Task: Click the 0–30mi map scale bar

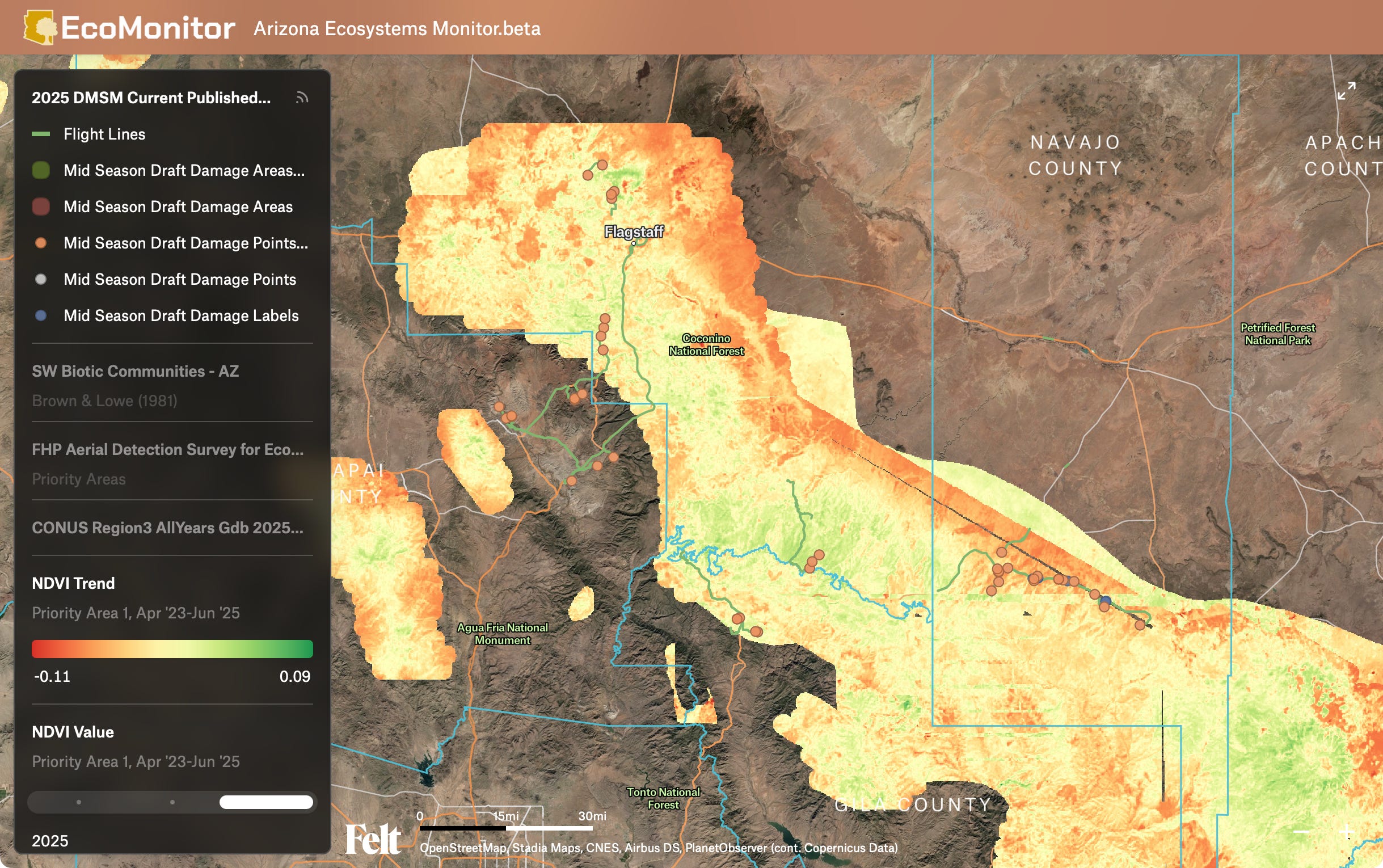Action: click(x=506, y=828)
